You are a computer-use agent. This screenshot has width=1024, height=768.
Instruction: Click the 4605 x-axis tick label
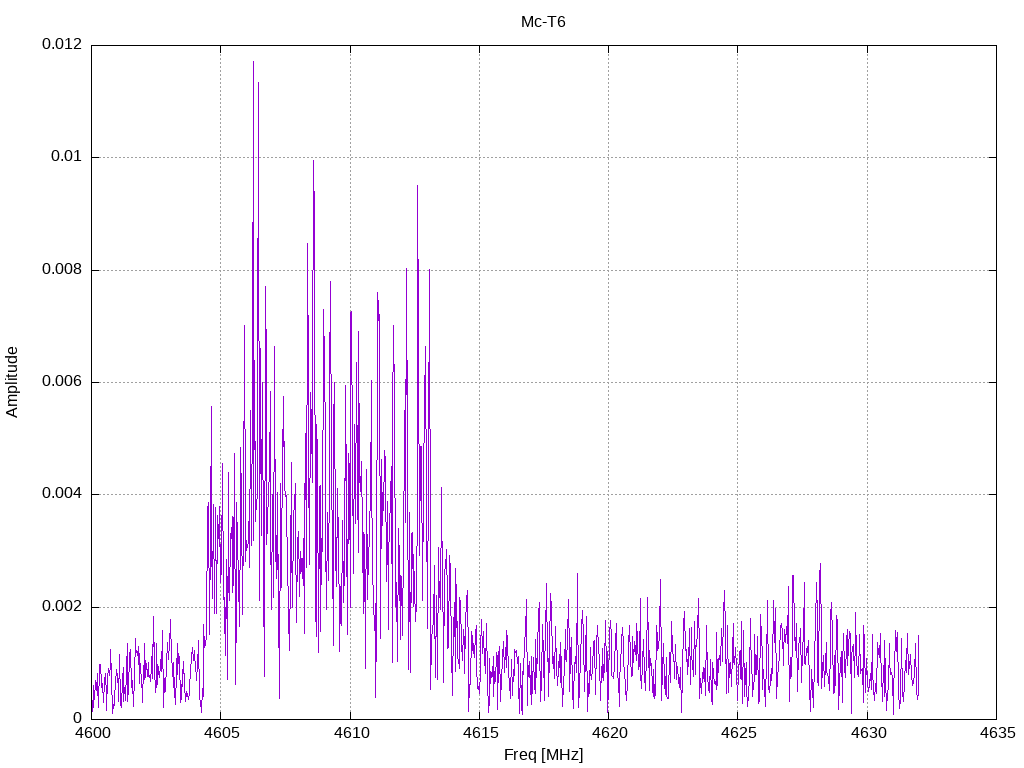pos(221,733)
